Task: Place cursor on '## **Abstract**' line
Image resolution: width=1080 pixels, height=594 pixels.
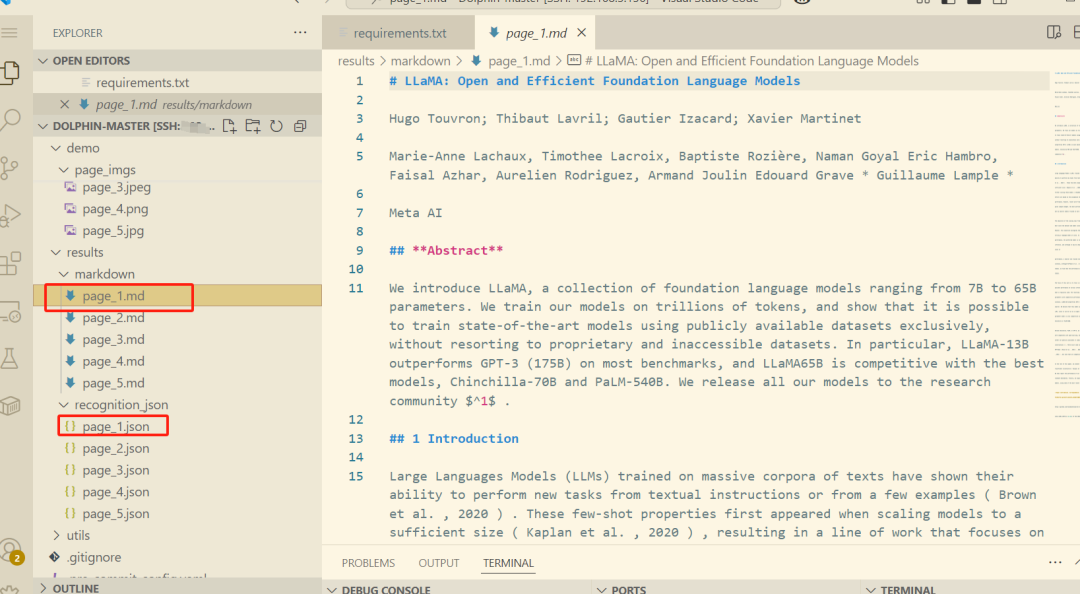Action: click(x=446, y=251)
